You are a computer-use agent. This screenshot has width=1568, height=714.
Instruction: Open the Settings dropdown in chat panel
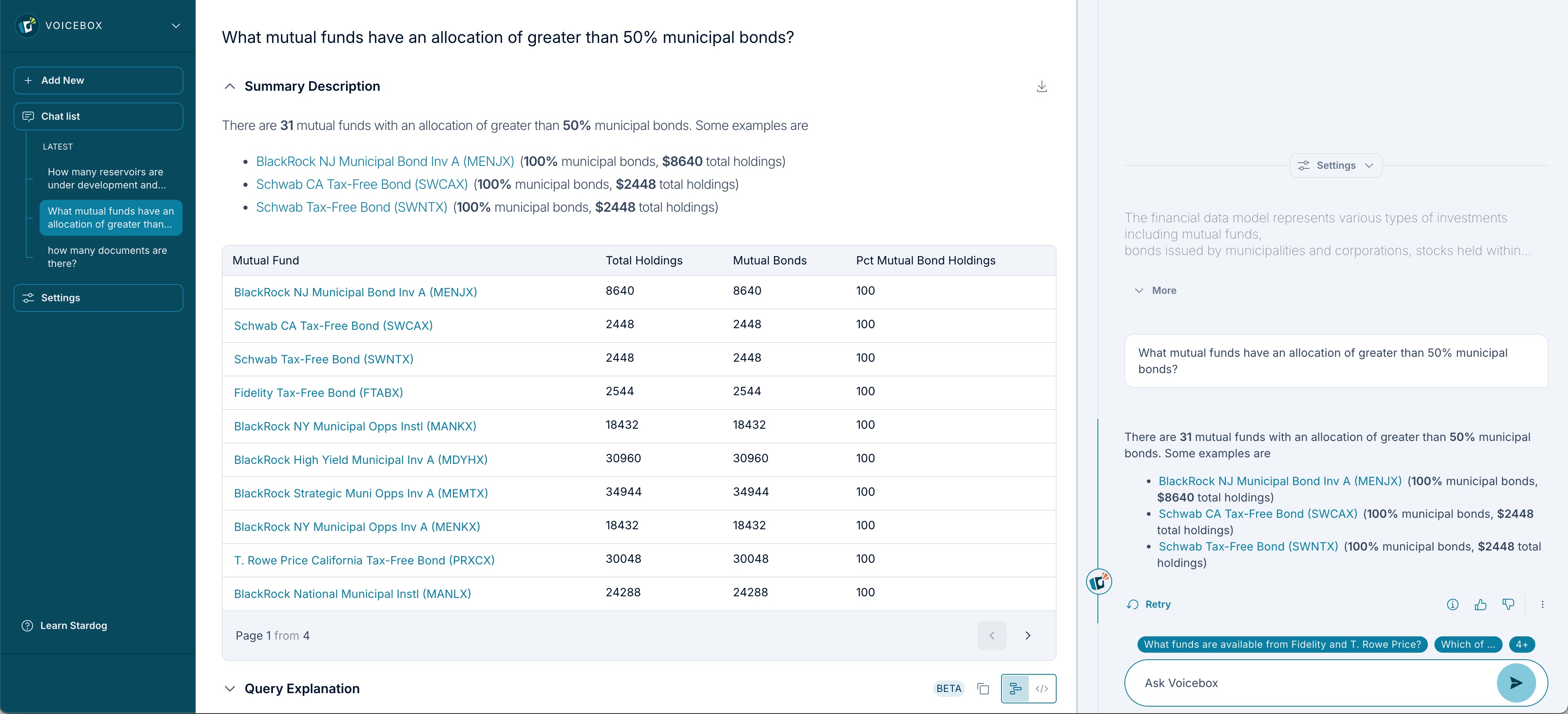point(1336,166)
